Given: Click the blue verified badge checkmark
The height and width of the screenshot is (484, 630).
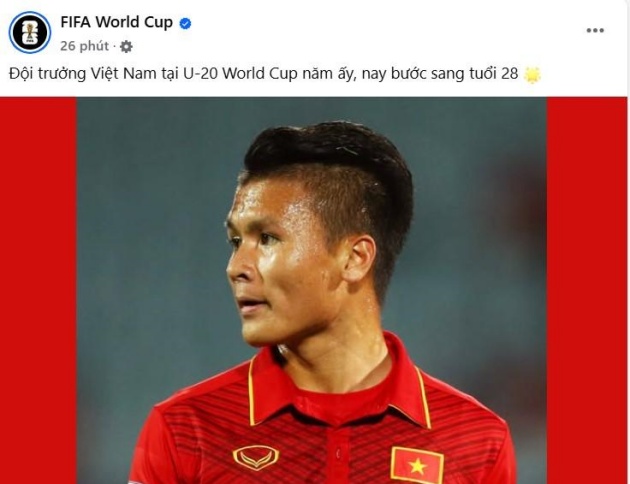Looking at the screenshot, I should pos(185,24).
